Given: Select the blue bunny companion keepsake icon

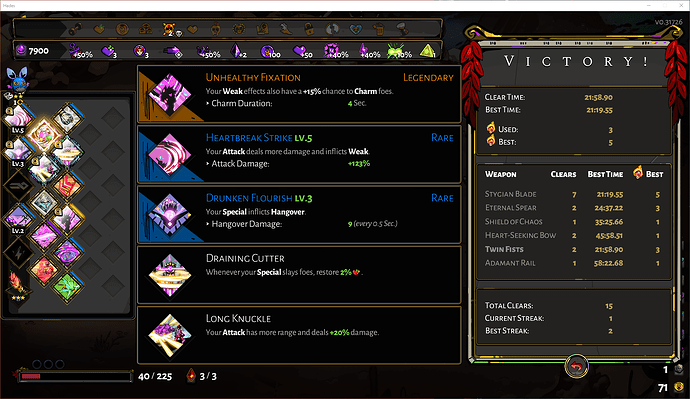Looking at the screenshot, I should point(18,78).
